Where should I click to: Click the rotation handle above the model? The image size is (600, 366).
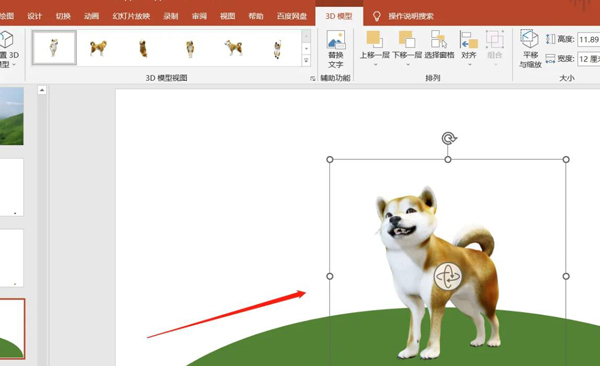point(449,138)
